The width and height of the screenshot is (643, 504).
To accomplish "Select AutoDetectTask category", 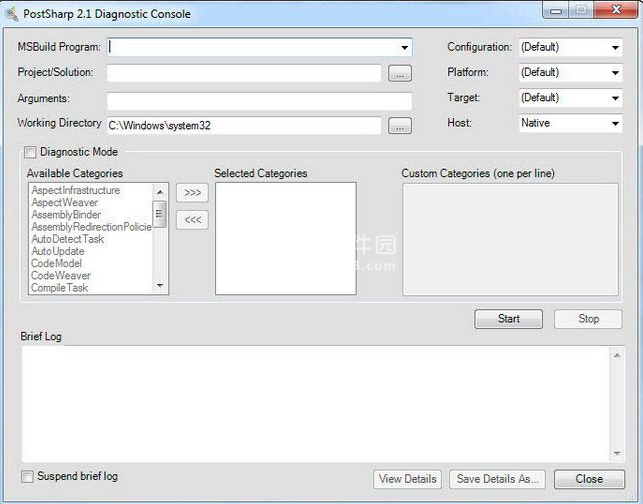I will point(68,239).
